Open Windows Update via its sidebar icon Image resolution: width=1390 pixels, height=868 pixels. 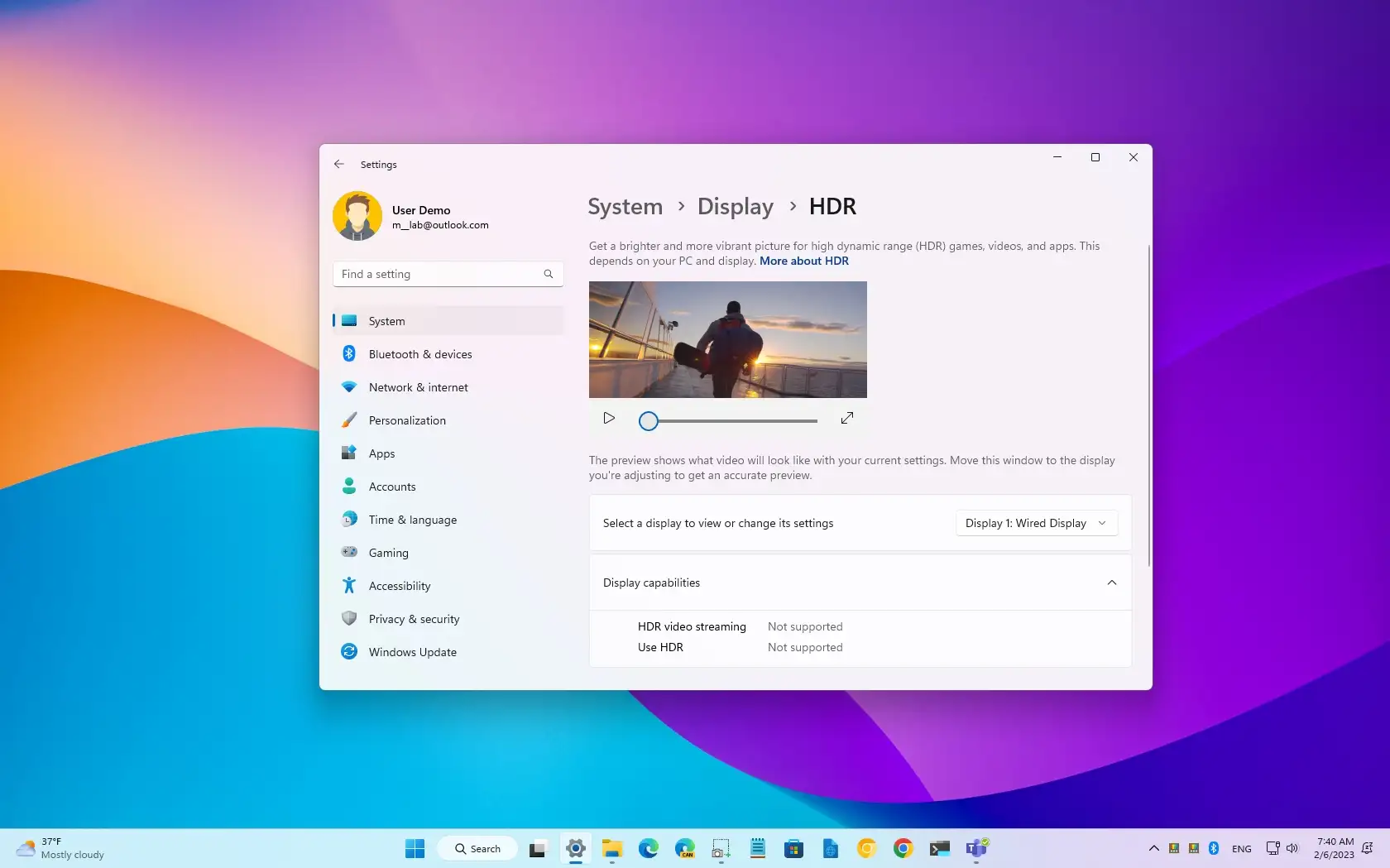350,651
